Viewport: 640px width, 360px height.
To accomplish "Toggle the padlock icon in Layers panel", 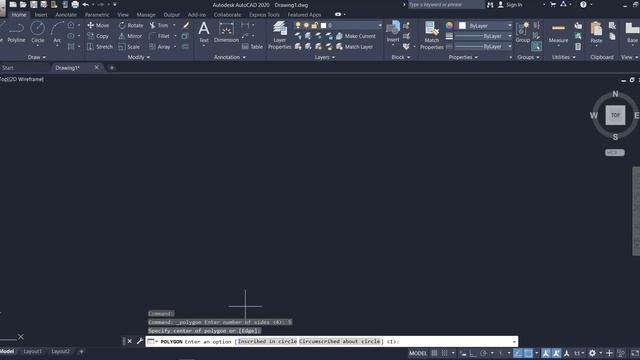I will coord(315,25).
